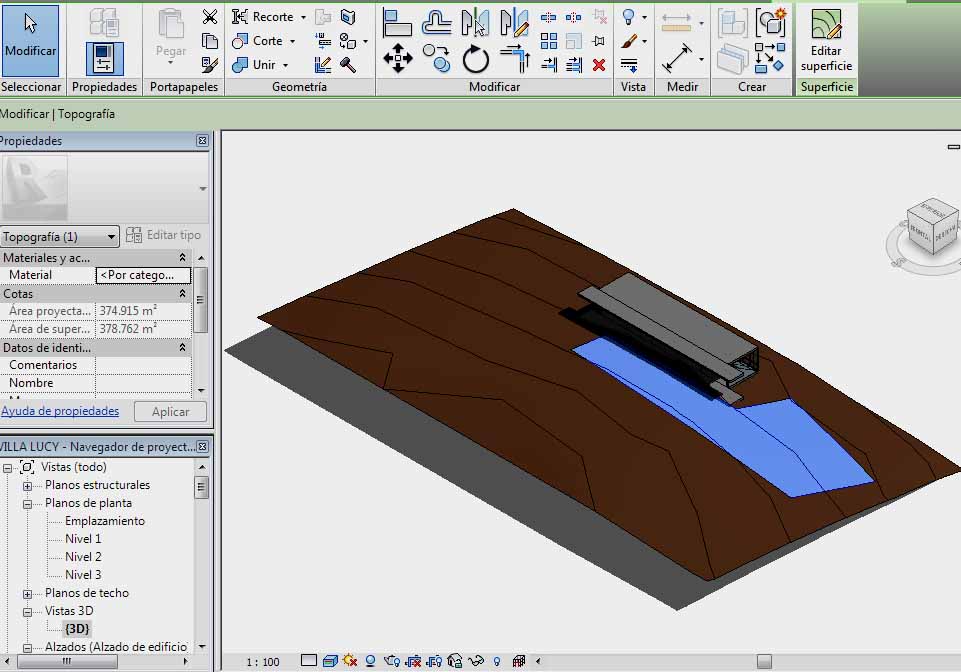The width and height of the screenshot is (961, 672).
Task: Click the Cut to clipboard scissors icon
Action: pyautogui.click(x=210, y=17)
